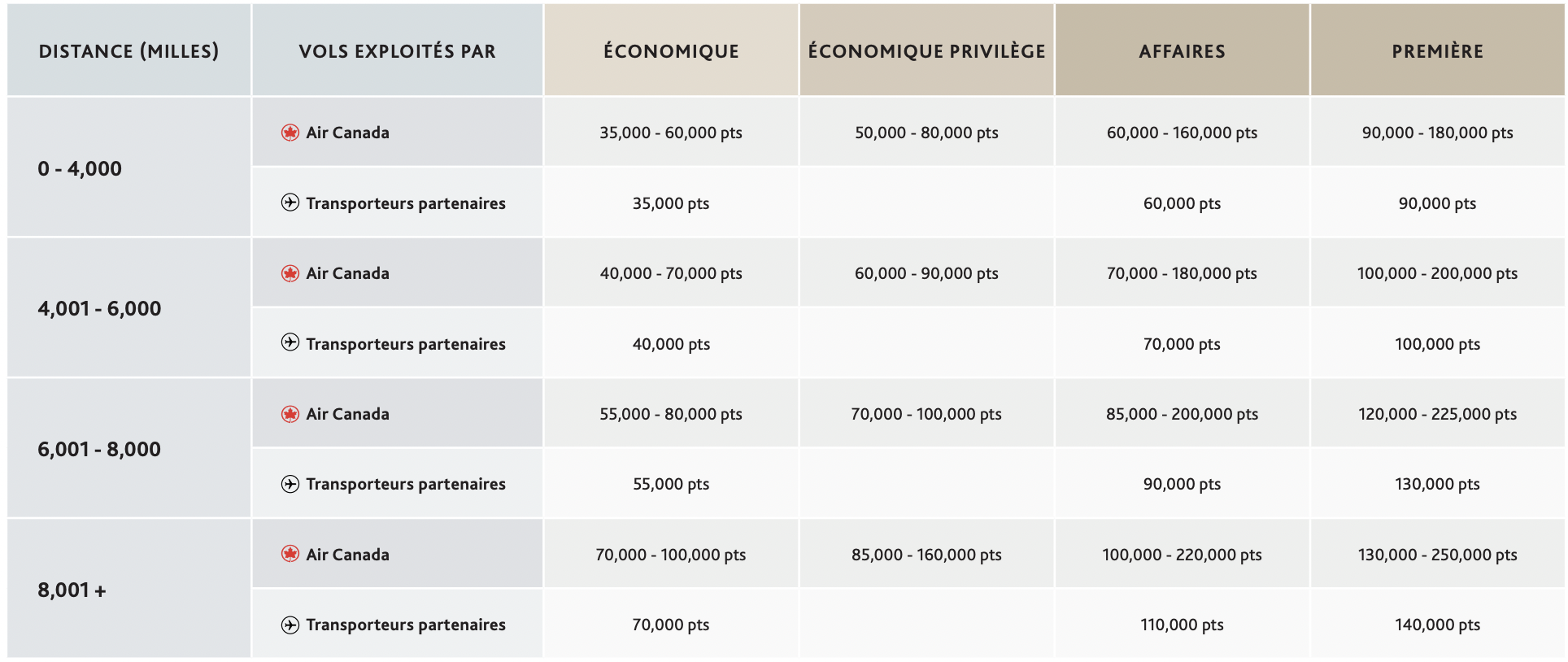This screenshot has width=1568, height=662.
Task: Click the 110,000 pts partner business cell
Action: tap(1182, 625)
